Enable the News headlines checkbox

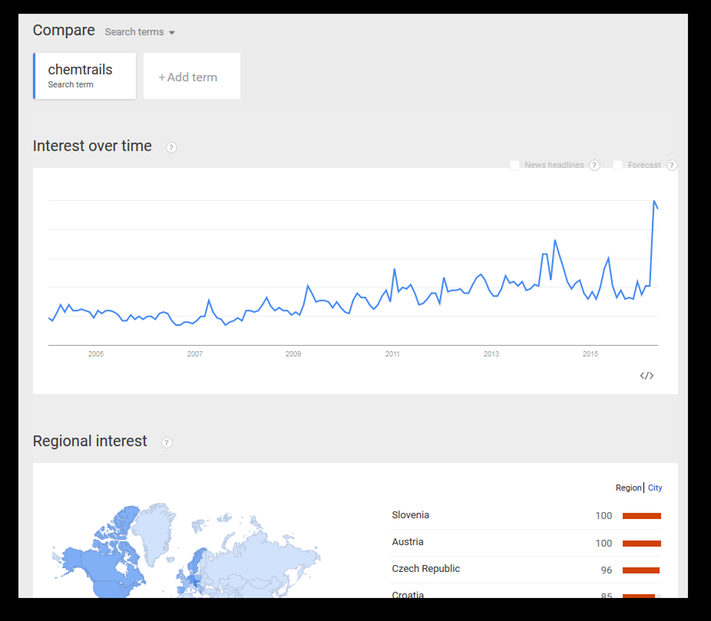pos(515,165)
